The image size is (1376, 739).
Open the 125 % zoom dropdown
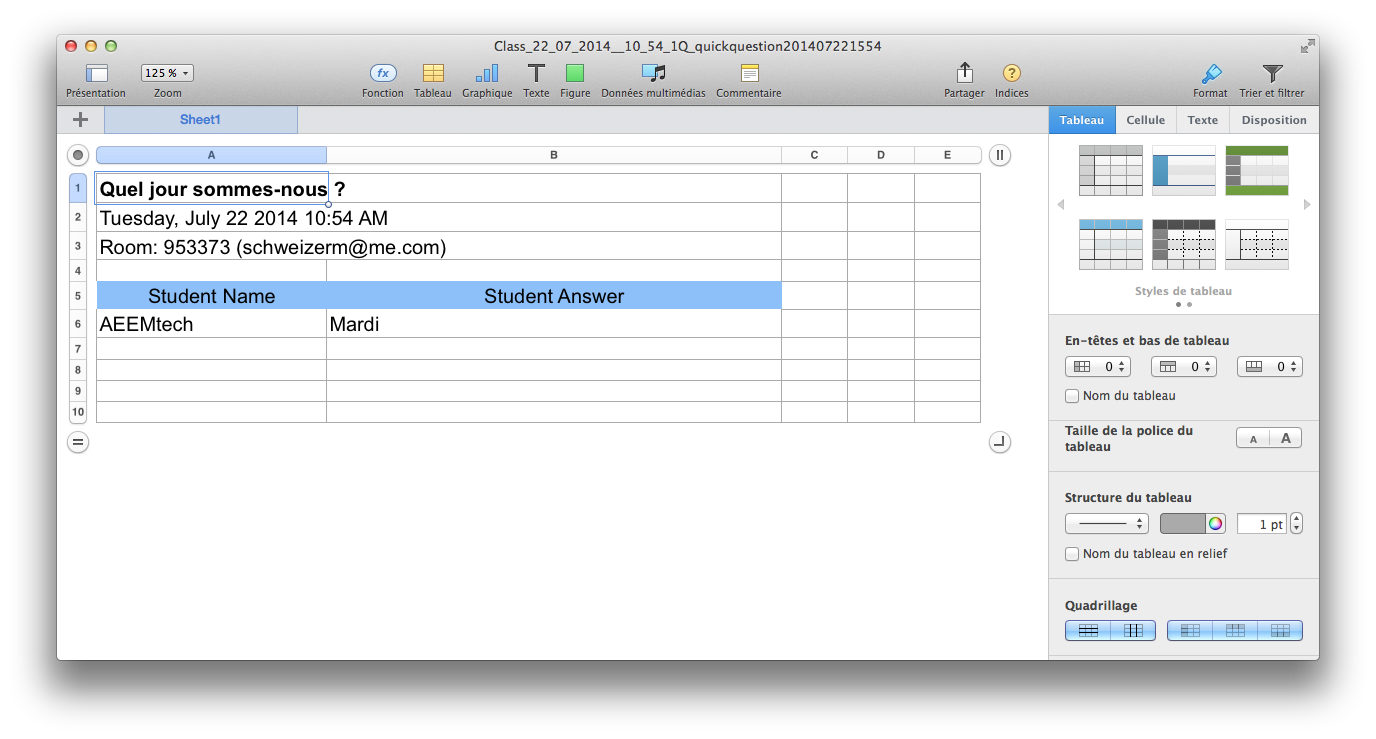tap(167, 73)
